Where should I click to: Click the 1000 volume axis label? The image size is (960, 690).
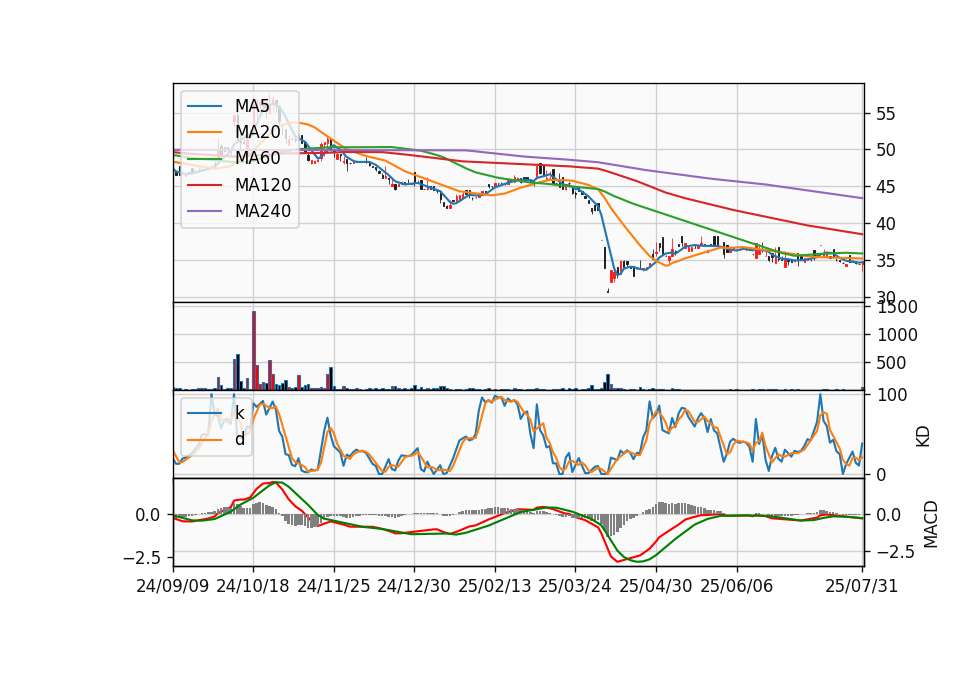897,335
